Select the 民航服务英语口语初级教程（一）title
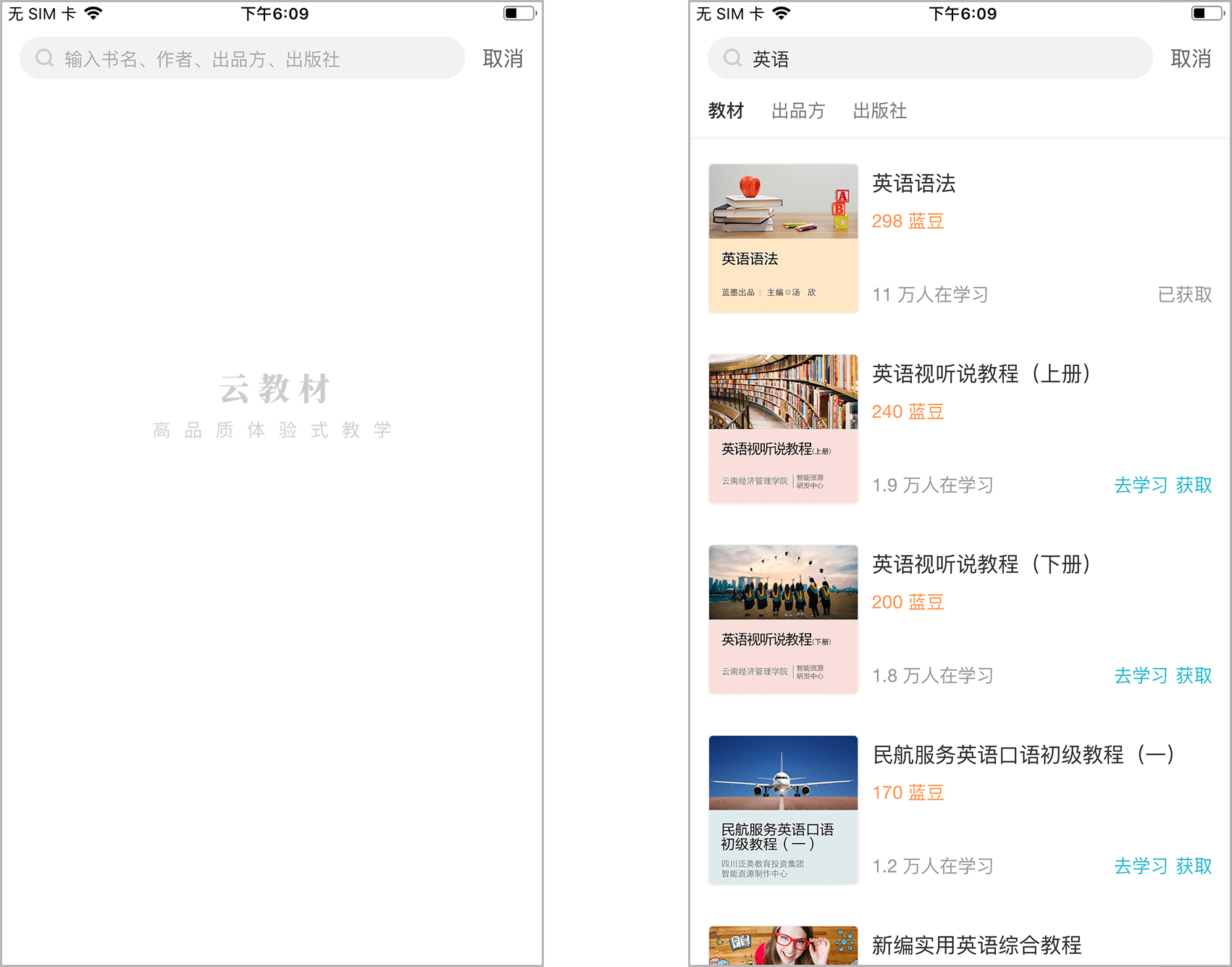The height and width of the screenshot is (967, 1232). [1023, 755]
